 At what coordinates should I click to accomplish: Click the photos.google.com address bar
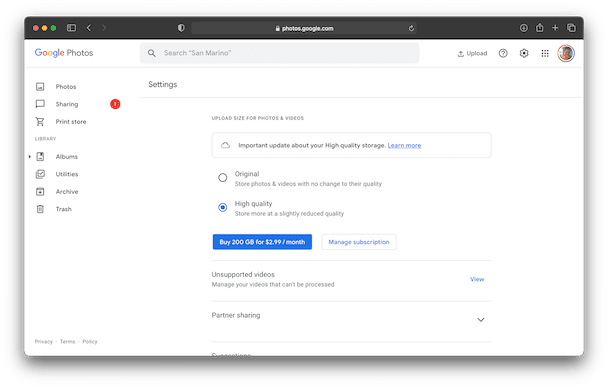(304, 28)
